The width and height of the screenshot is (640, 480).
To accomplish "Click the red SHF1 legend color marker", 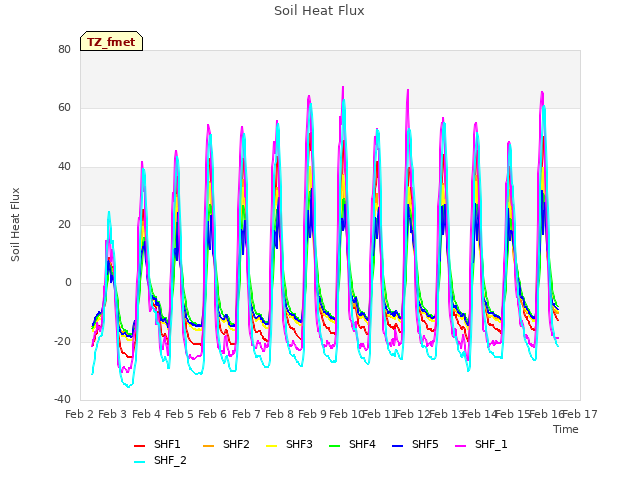I will click(x=140, y=446).
